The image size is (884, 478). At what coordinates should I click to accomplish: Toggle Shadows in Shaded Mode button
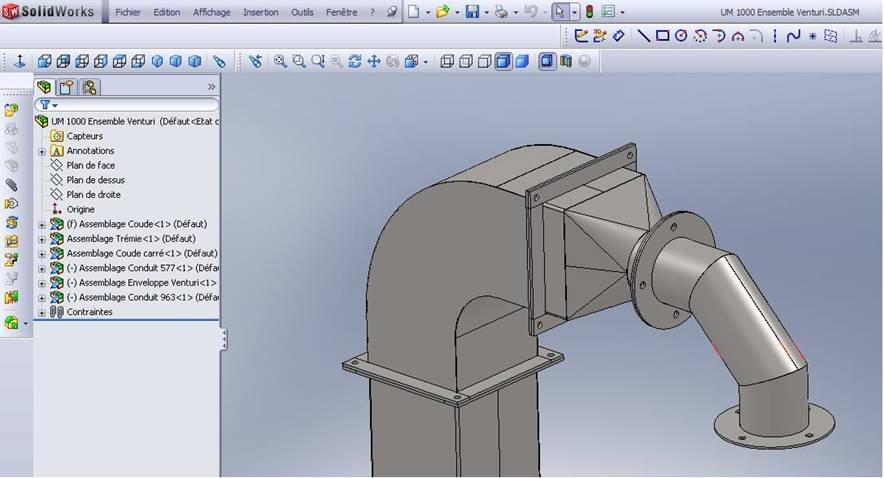(547, 61)
